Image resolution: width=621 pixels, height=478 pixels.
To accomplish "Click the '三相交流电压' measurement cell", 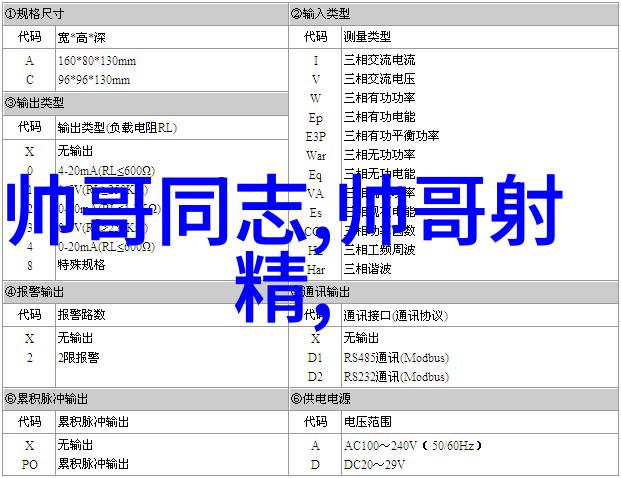I will pos(379,79).
